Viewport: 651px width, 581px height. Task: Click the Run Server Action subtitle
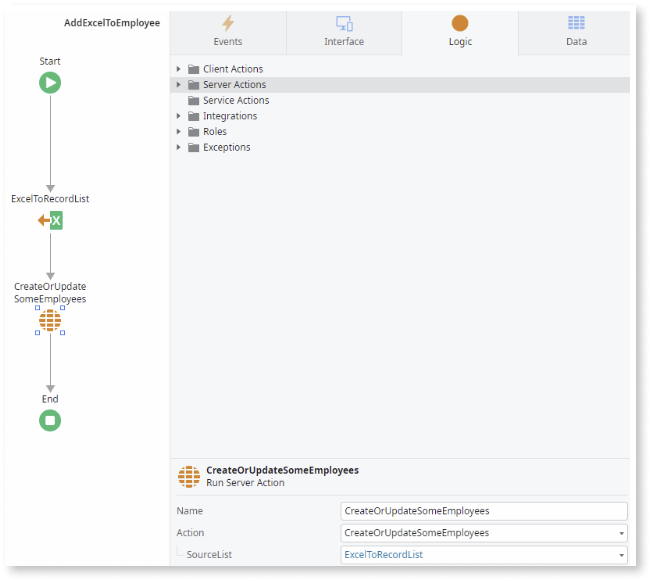coord(245,483)
